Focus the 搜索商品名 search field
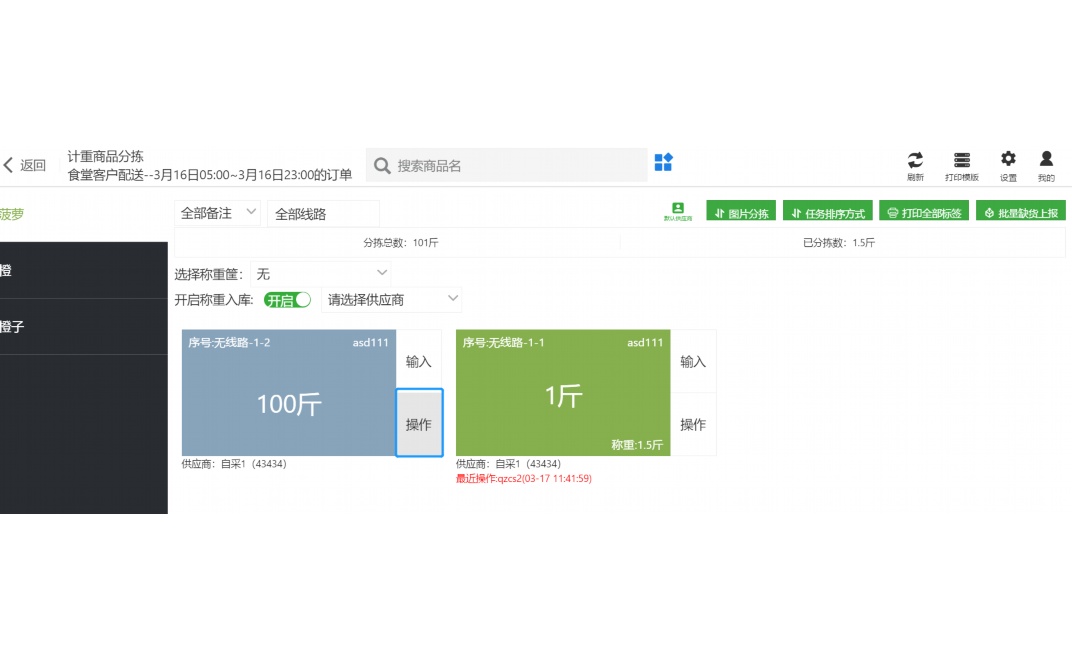This screenshot has height=660, width=1072. tap(507, 166)
